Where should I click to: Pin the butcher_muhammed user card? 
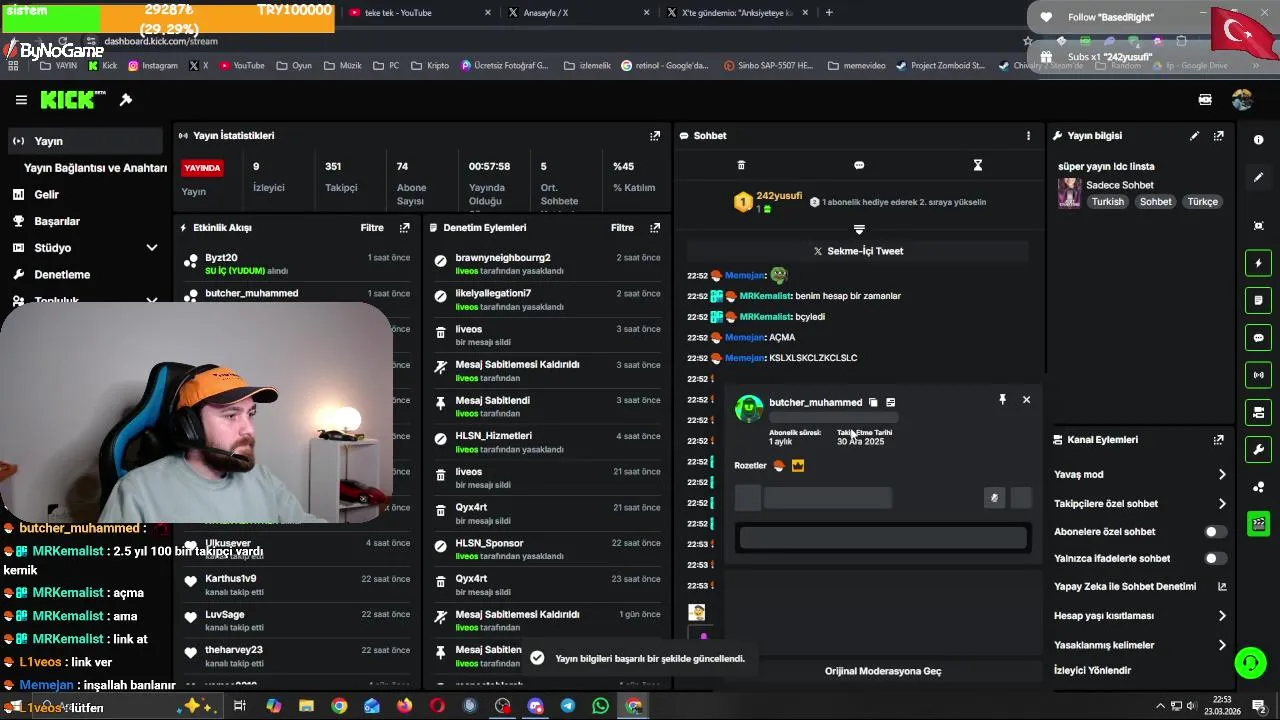point(1002,400)
